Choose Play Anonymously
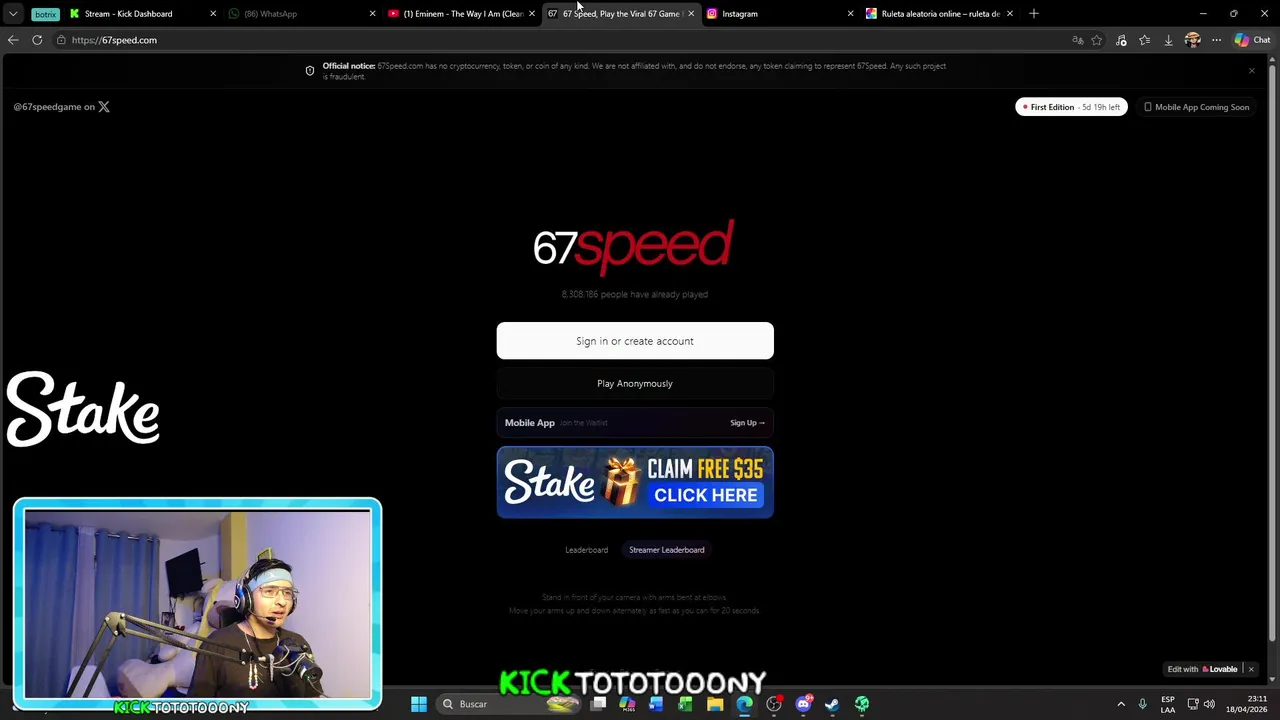This screenshot has height=720, width=1280. coord(635,383)
